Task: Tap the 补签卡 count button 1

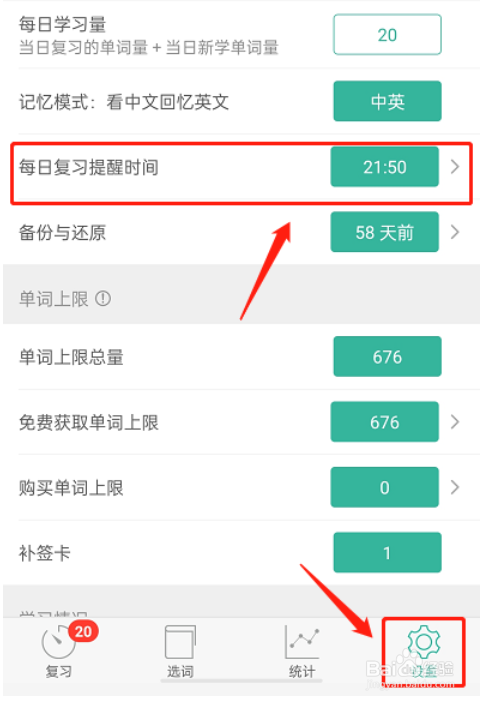Action: 387,552
